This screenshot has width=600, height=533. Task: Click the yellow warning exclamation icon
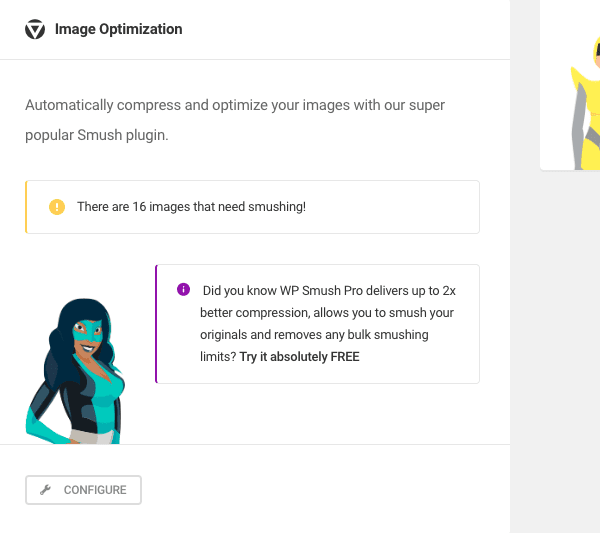pos(57,207)
